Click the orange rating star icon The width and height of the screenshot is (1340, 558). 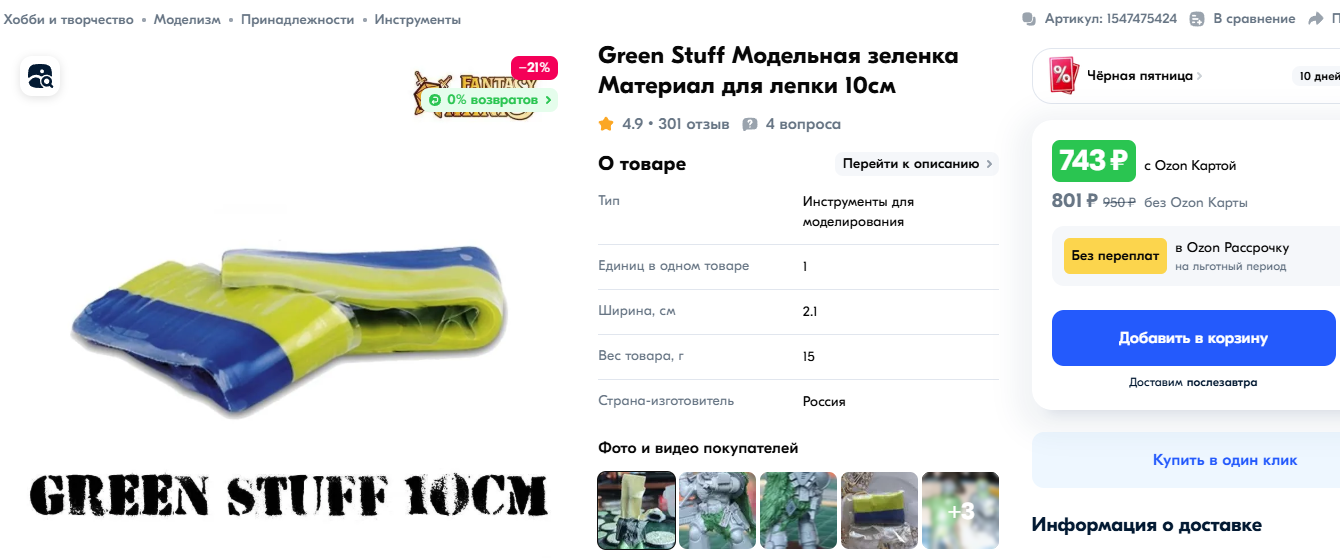[606, 124]
